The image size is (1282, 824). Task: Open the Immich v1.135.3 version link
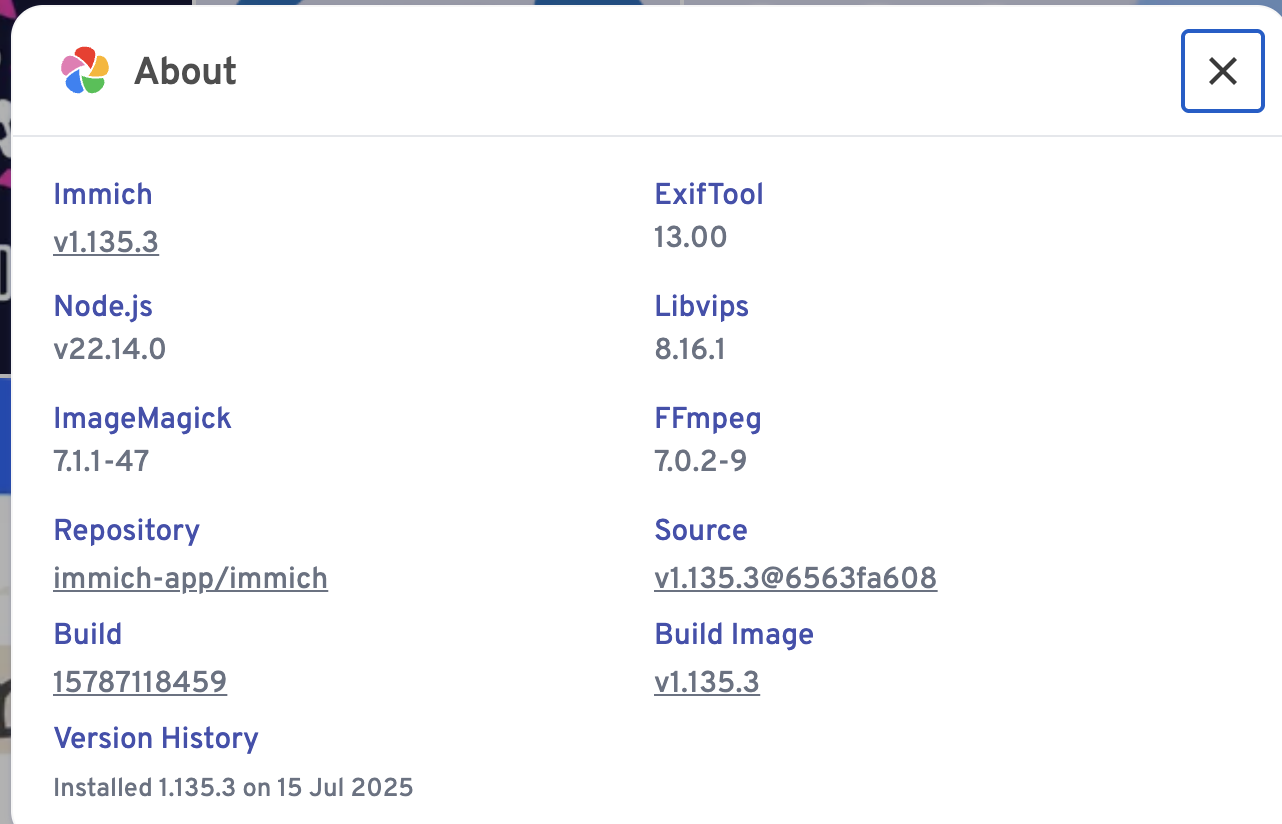pos(106,243)
